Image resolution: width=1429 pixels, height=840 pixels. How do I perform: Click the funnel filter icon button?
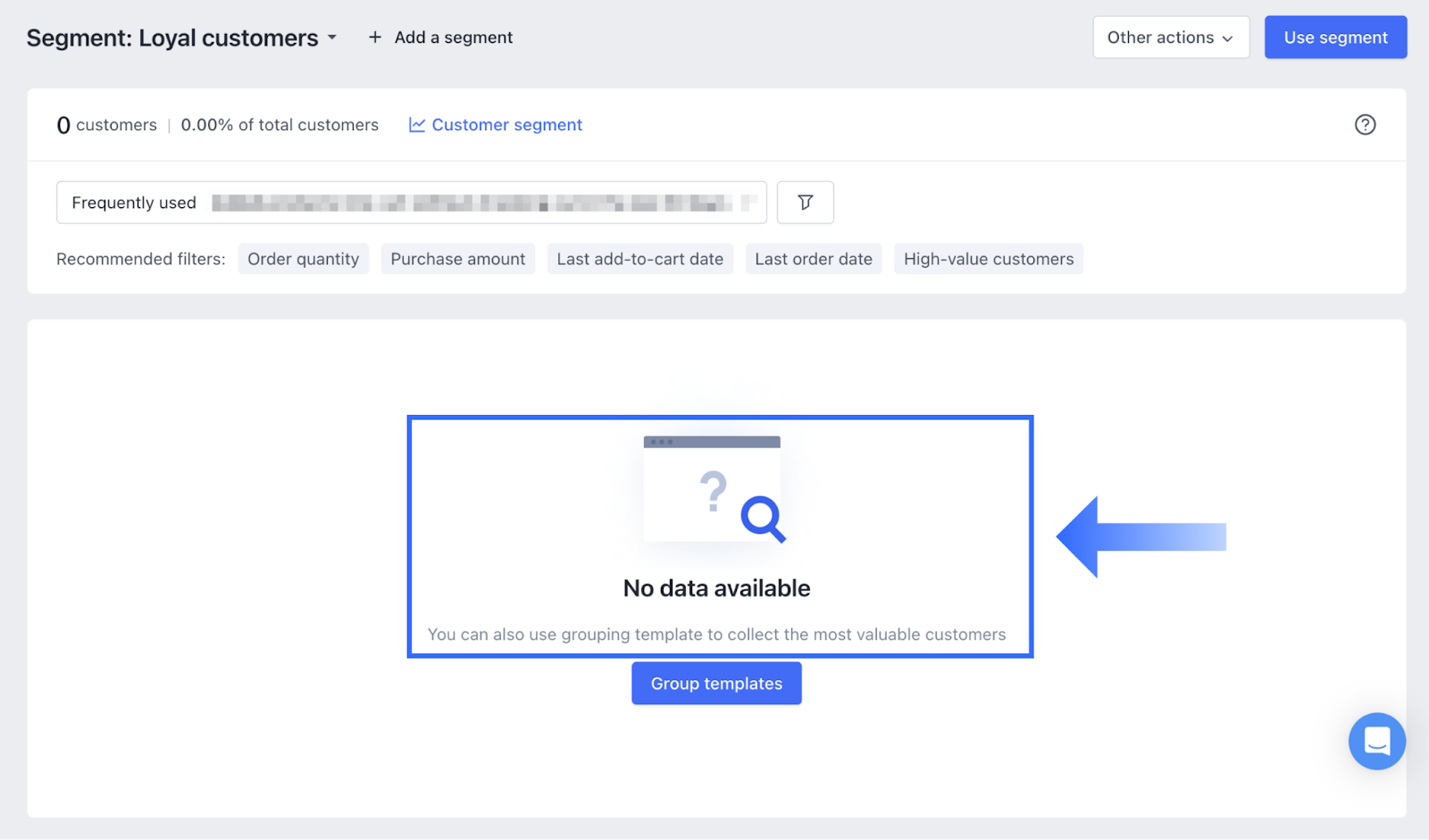pyautogui.click(x=805, y=203)
